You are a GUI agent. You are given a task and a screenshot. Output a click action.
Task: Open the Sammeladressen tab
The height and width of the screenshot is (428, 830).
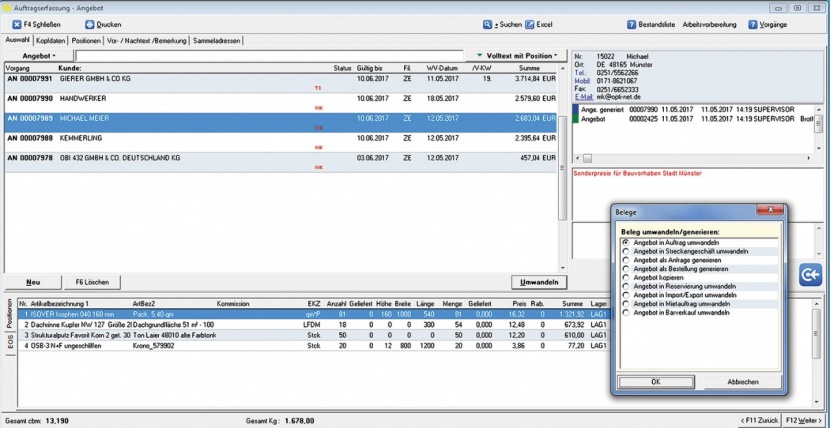[x=218, y=40]
